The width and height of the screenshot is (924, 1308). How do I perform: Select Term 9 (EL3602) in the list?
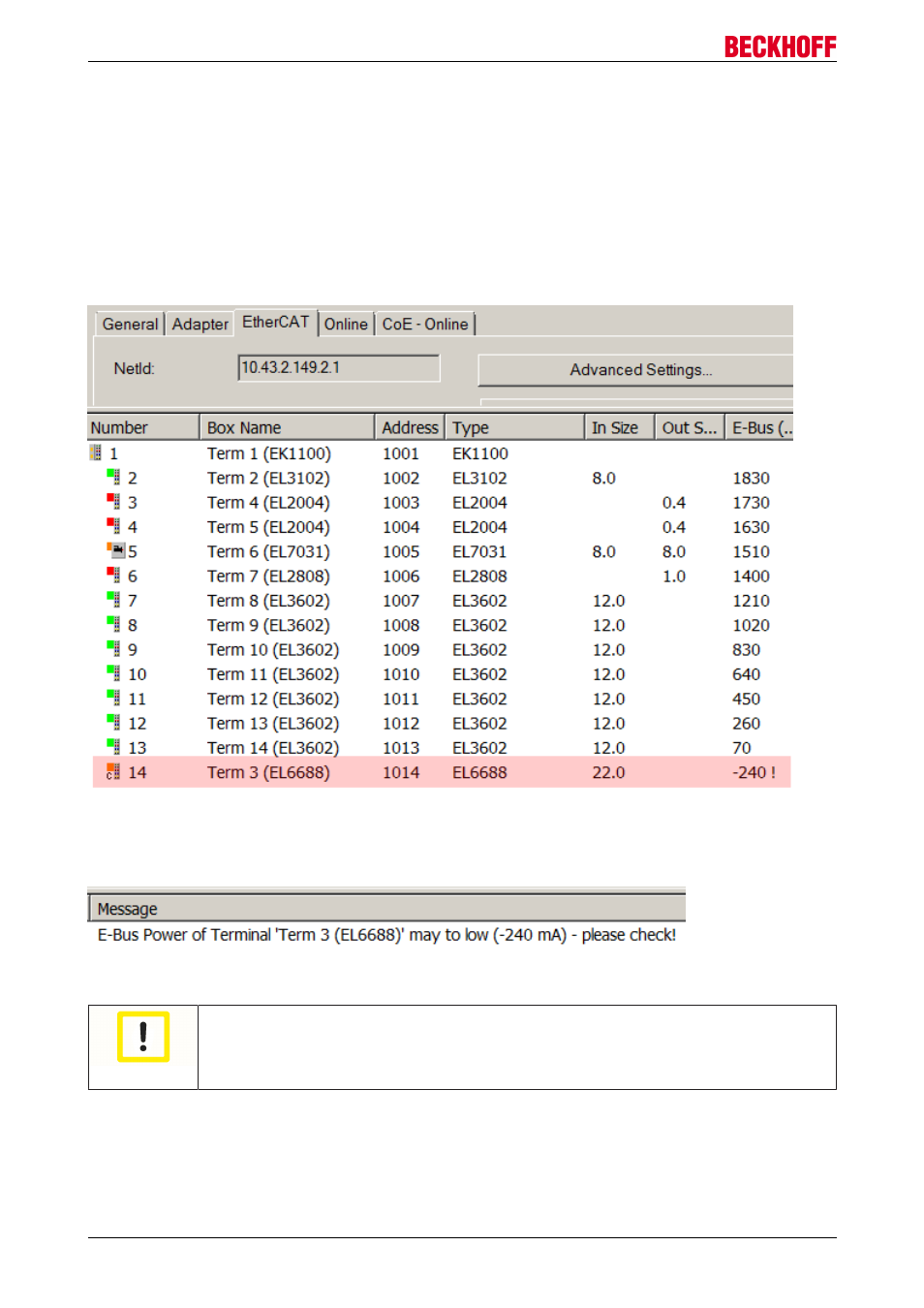(x=268, y=625)
